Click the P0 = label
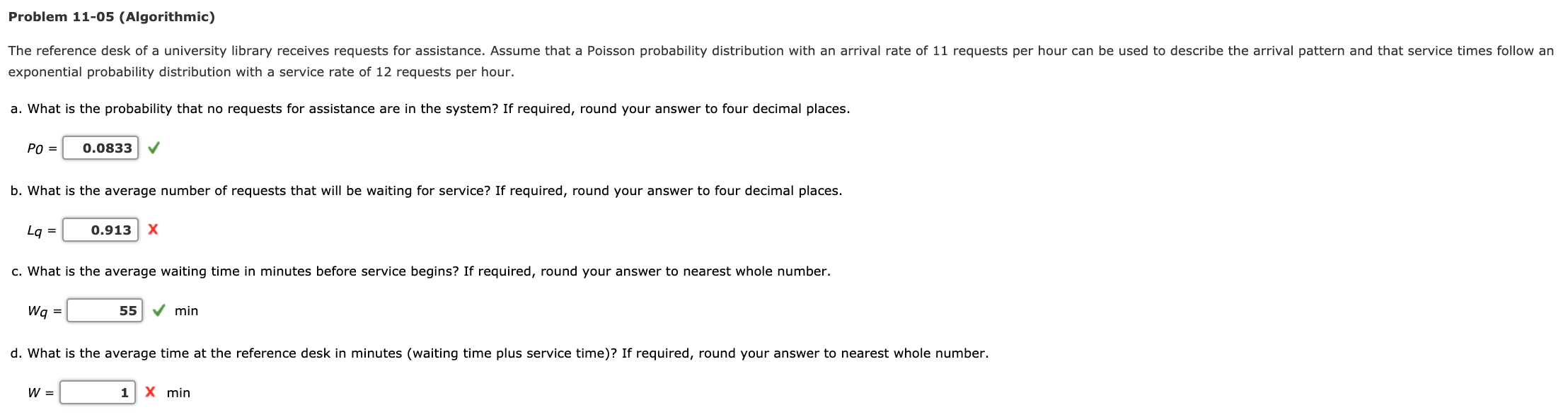 [x=41, y=149]
